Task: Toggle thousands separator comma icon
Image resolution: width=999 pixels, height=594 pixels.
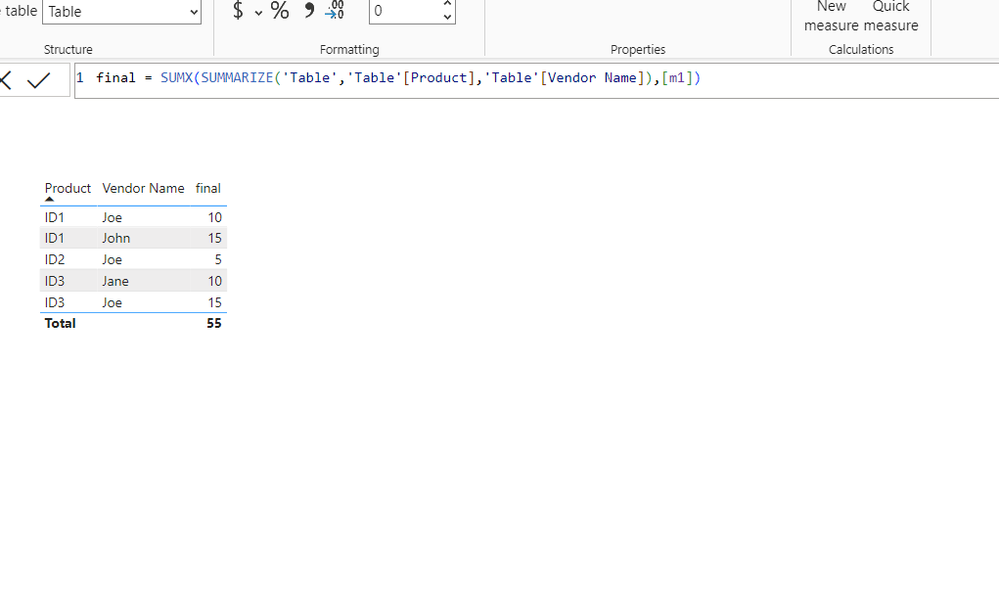Action: 309,10
